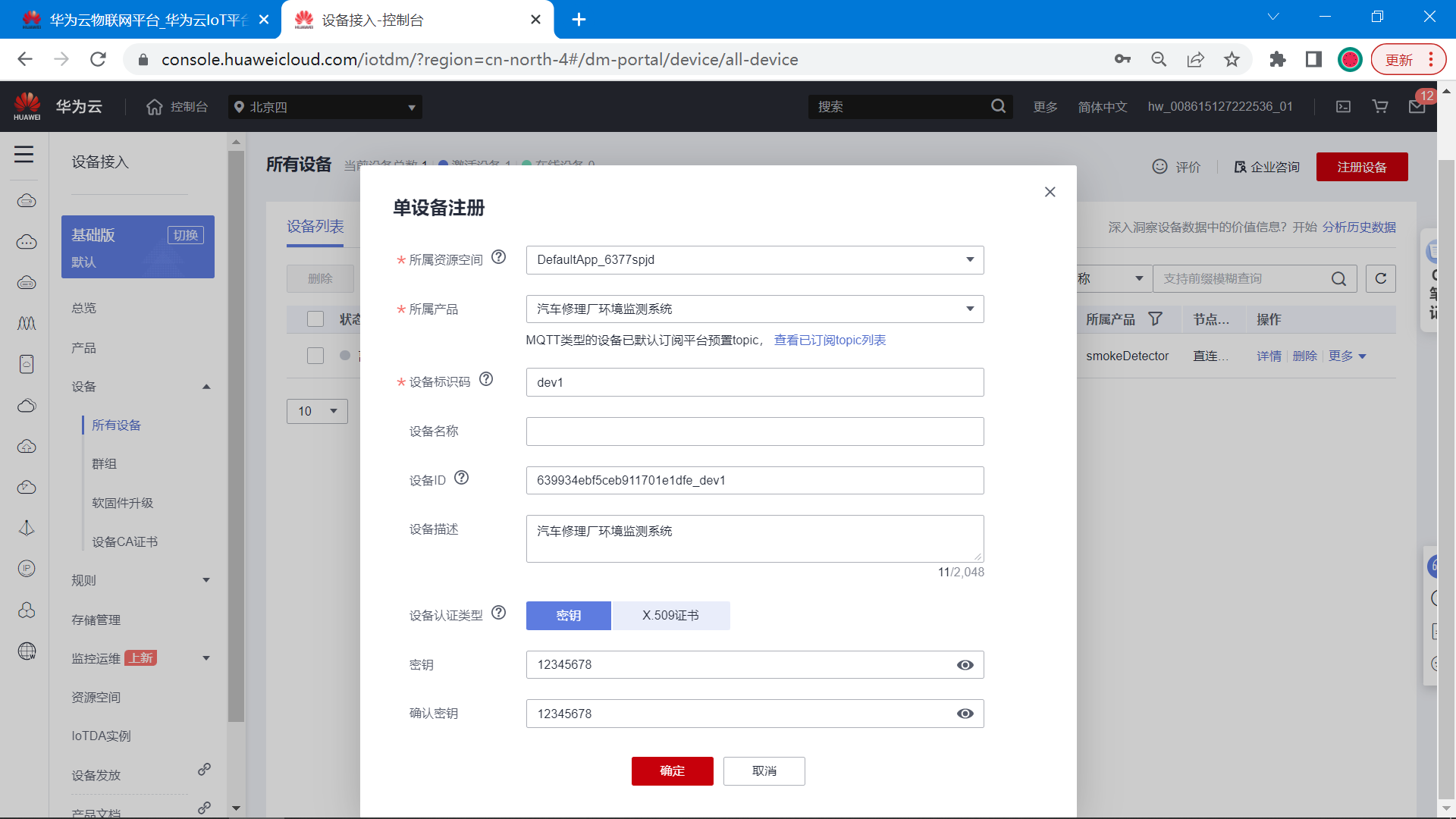
Task: Click the red 确定 button
Action: [x=672, y=771]
